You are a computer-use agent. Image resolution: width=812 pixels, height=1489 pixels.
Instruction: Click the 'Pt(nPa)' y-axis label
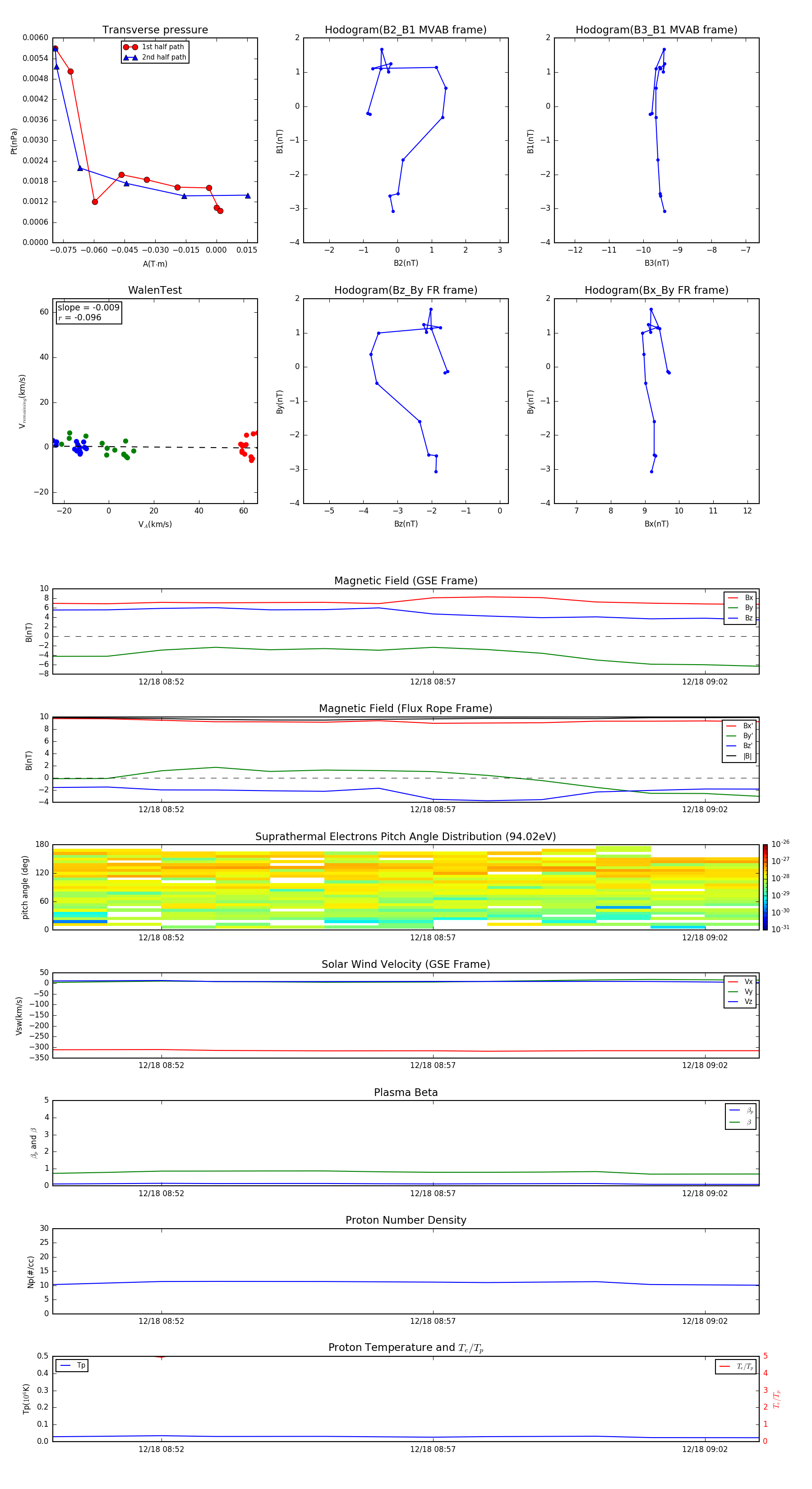coord(14,141)
